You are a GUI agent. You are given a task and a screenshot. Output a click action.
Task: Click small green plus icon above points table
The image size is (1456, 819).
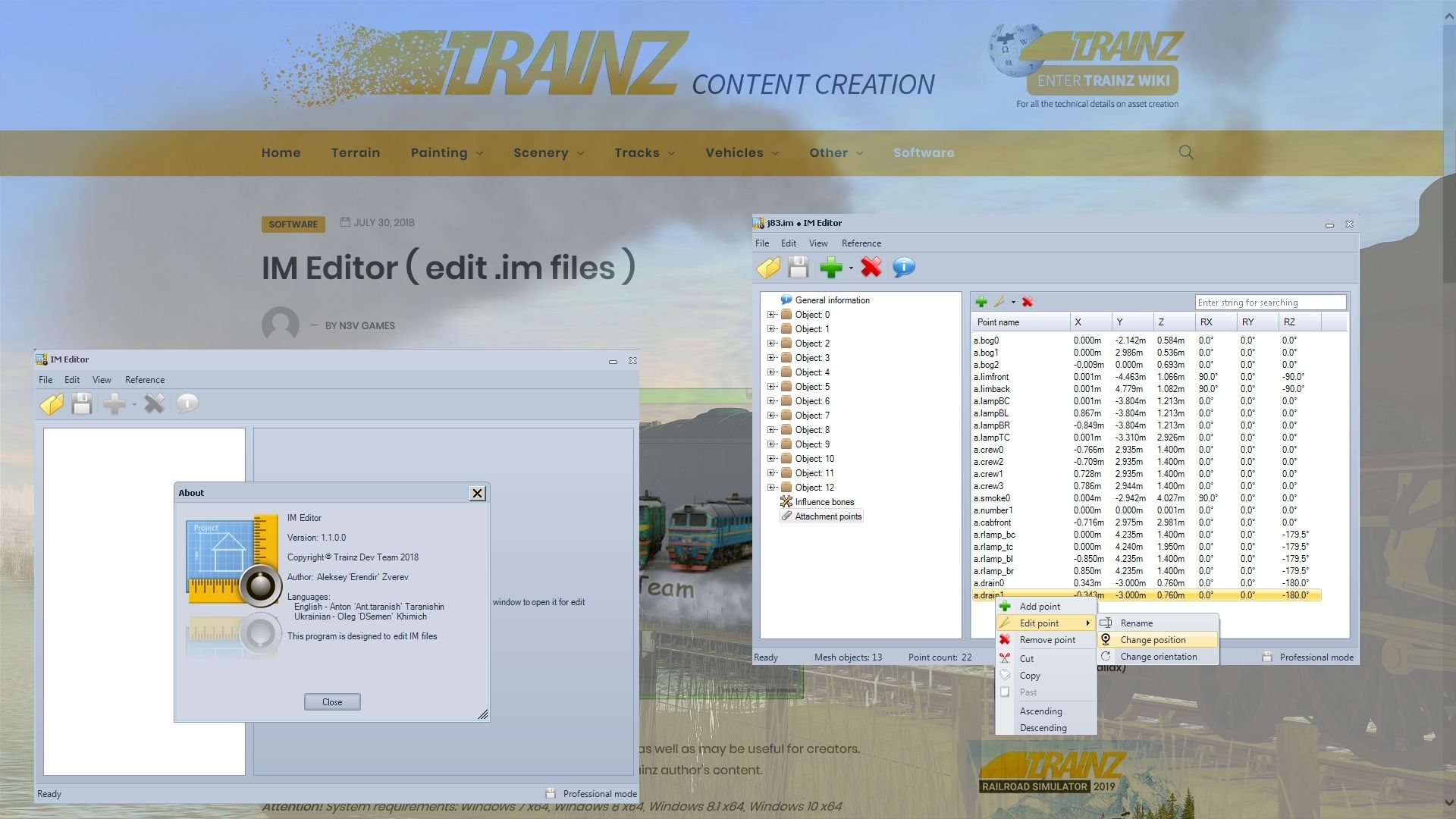point(981,302)
